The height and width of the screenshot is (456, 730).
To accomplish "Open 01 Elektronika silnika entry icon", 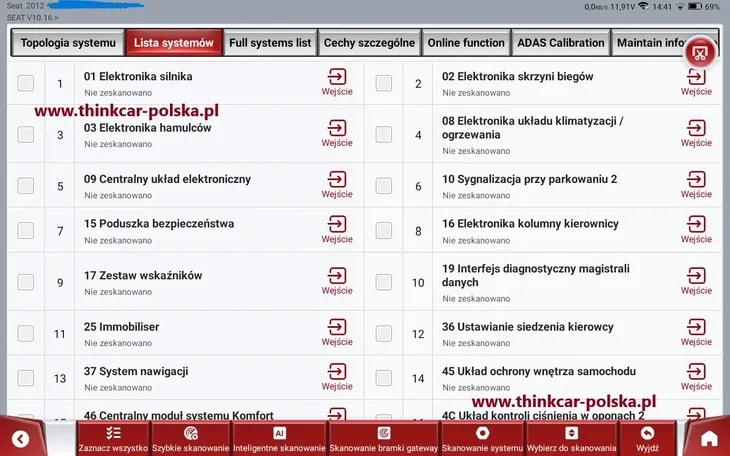I will pyautogui.click(x=337, y=82).
